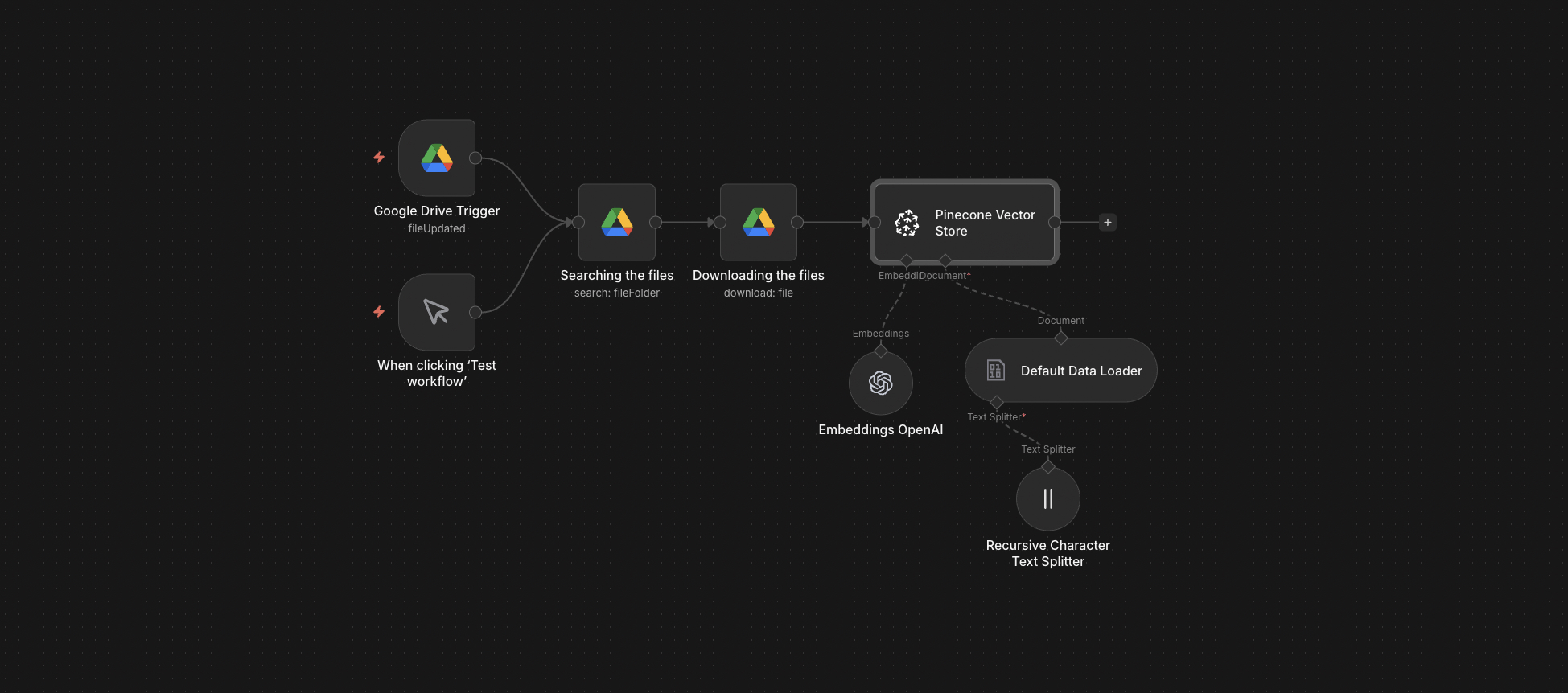1568x693 pixels.
Task: Click the 'download: file' subtitle text
Action: pyautogui.click(x=759, y=293)
